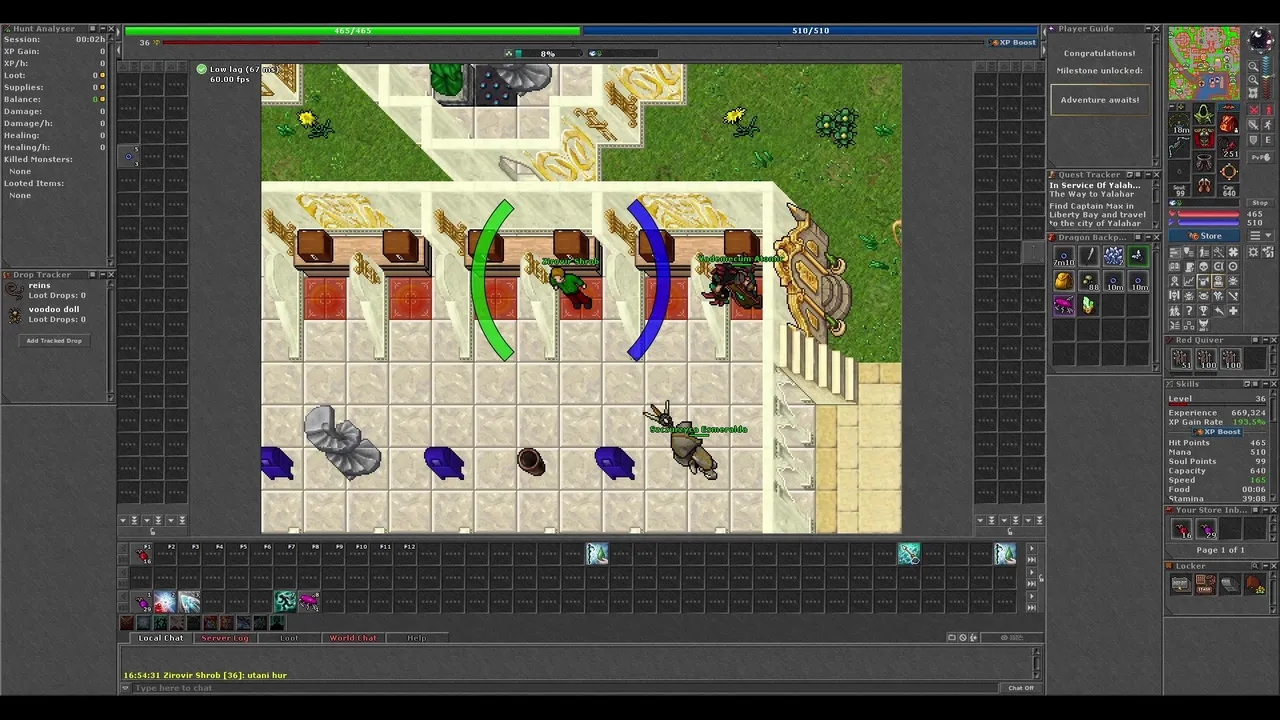Expand the right arrow of first action bar
The width and height of the screenshot is (1280, 720).
click(1032, 548)
